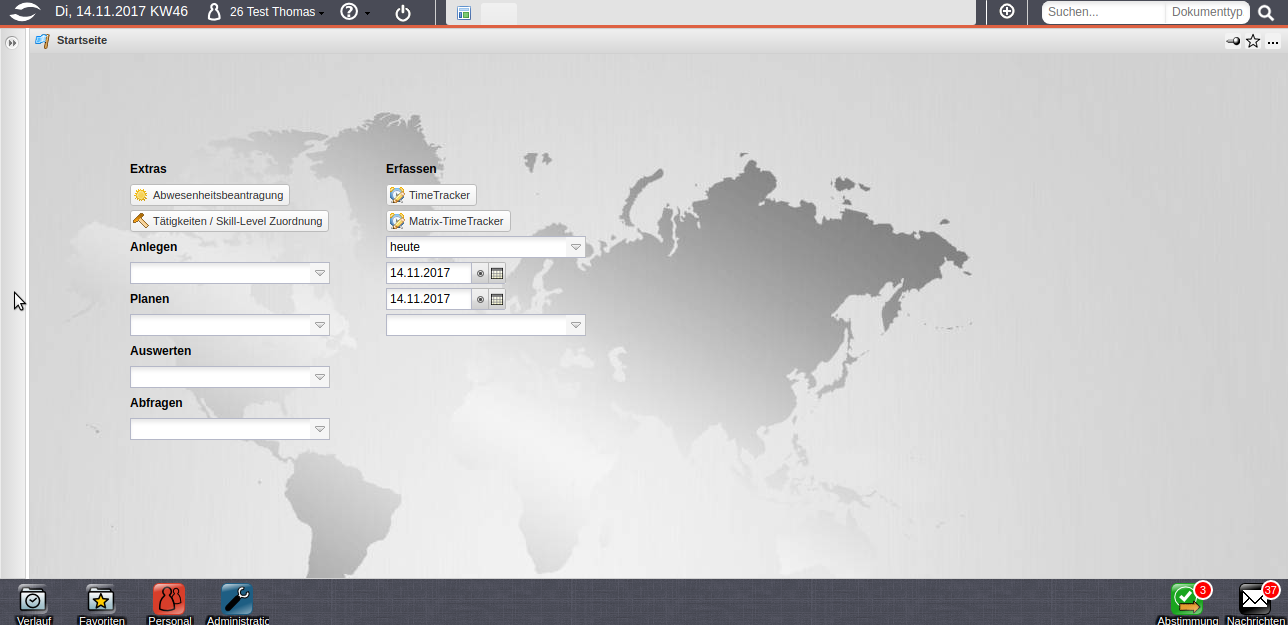Image resolution: width=1288 pixels, height=631 pixels.
Task: Open the 'heute' period dropdown
Action: [576, 247]
